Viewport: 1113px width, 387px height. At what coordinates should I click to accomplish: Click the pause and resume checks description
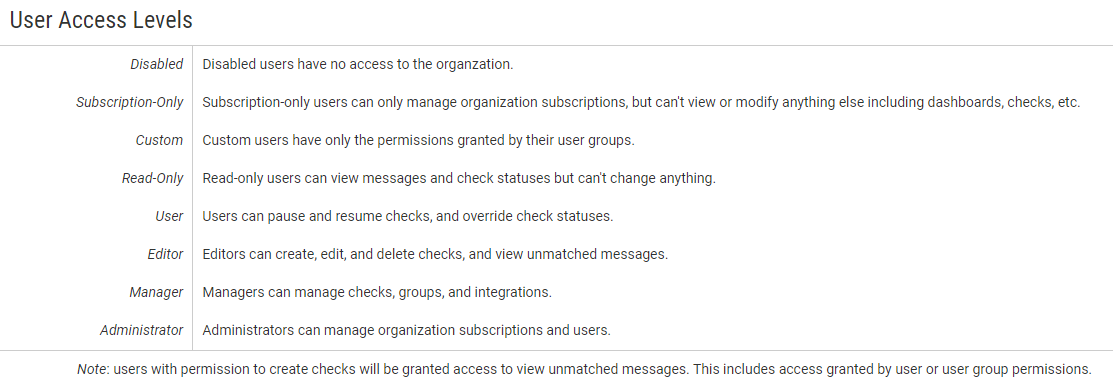[x=407, y=217]
